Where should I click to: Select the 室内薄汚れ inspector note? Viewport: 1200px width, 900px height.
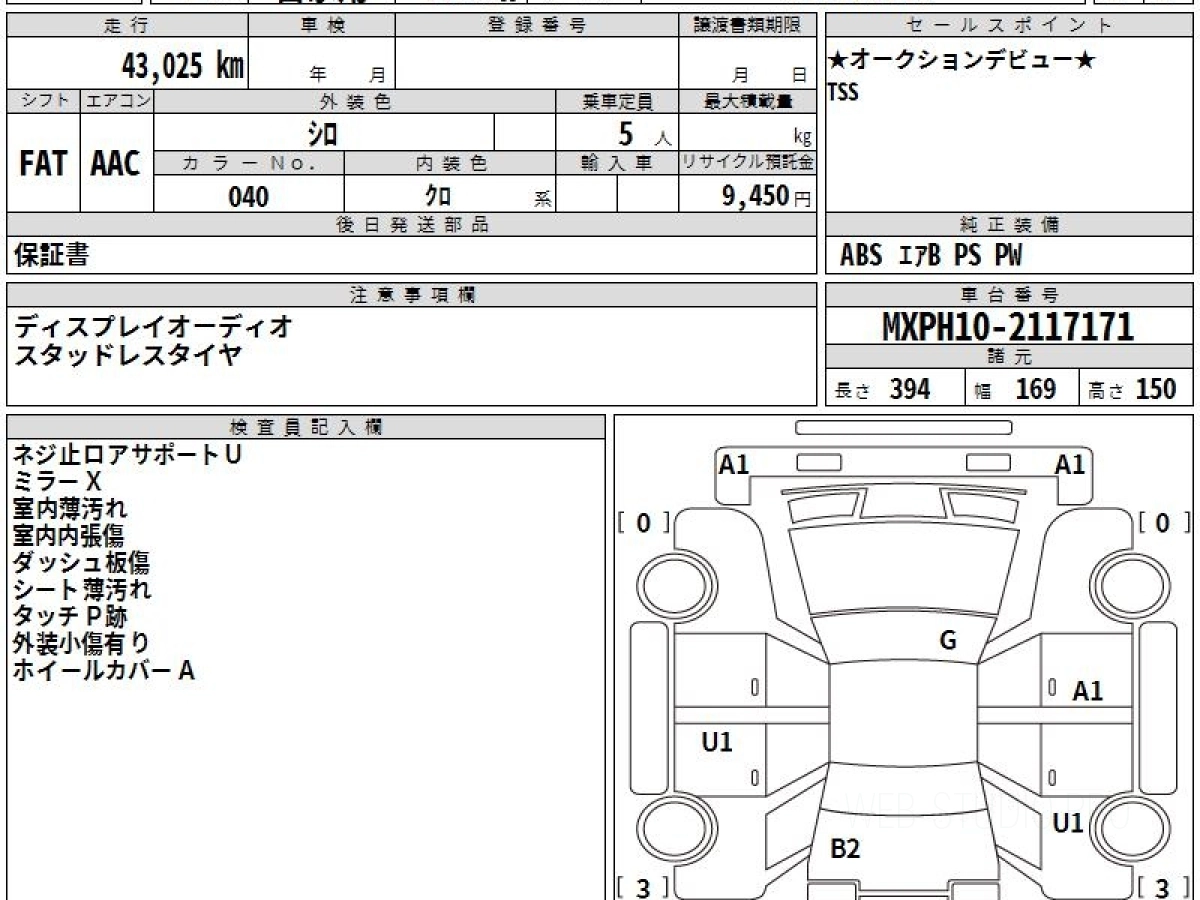tap(70, 509)
